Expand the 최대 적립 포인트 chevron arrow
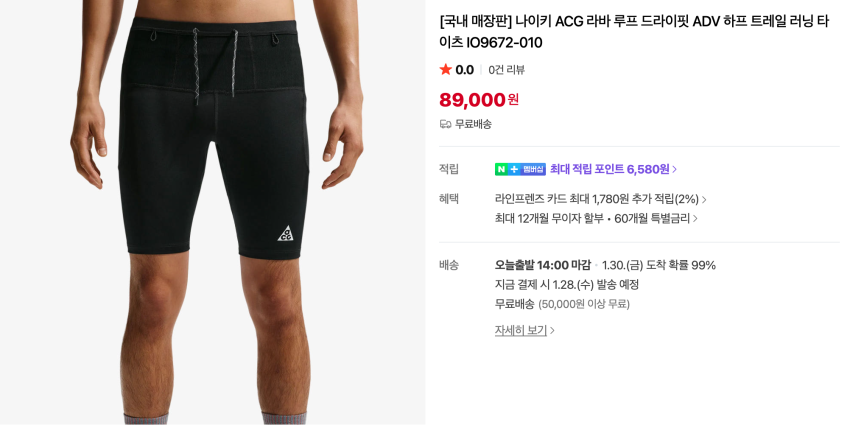Image resolution: width=850 pixels, height=425 pixels. (675, 170)
